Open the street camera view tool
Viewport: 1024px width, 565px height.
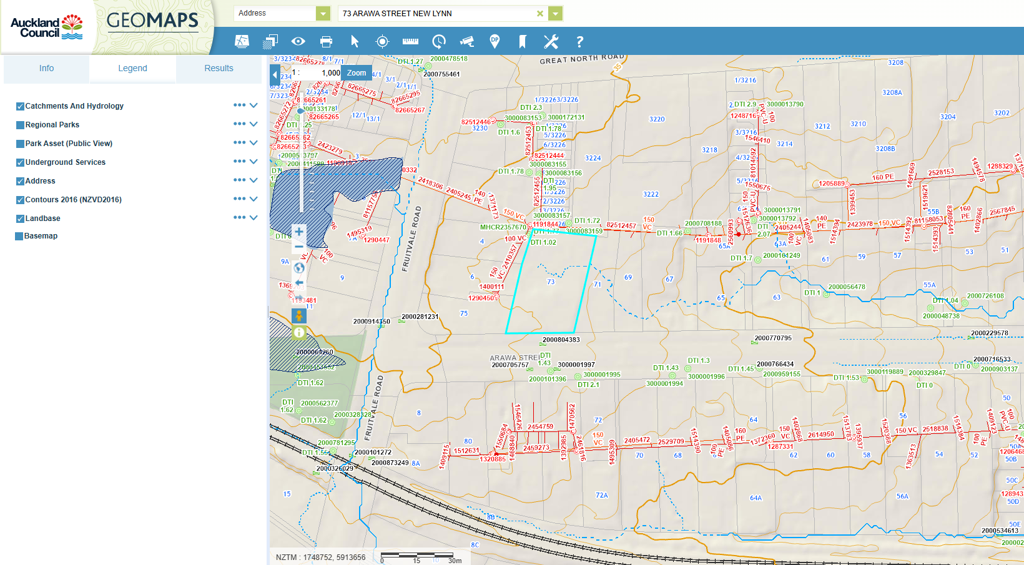[x=466, y=41]
